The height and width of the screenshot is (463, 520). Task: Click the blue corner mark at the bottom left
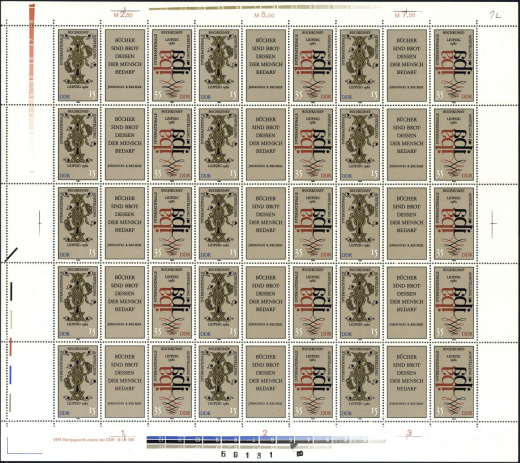(24, 445)
